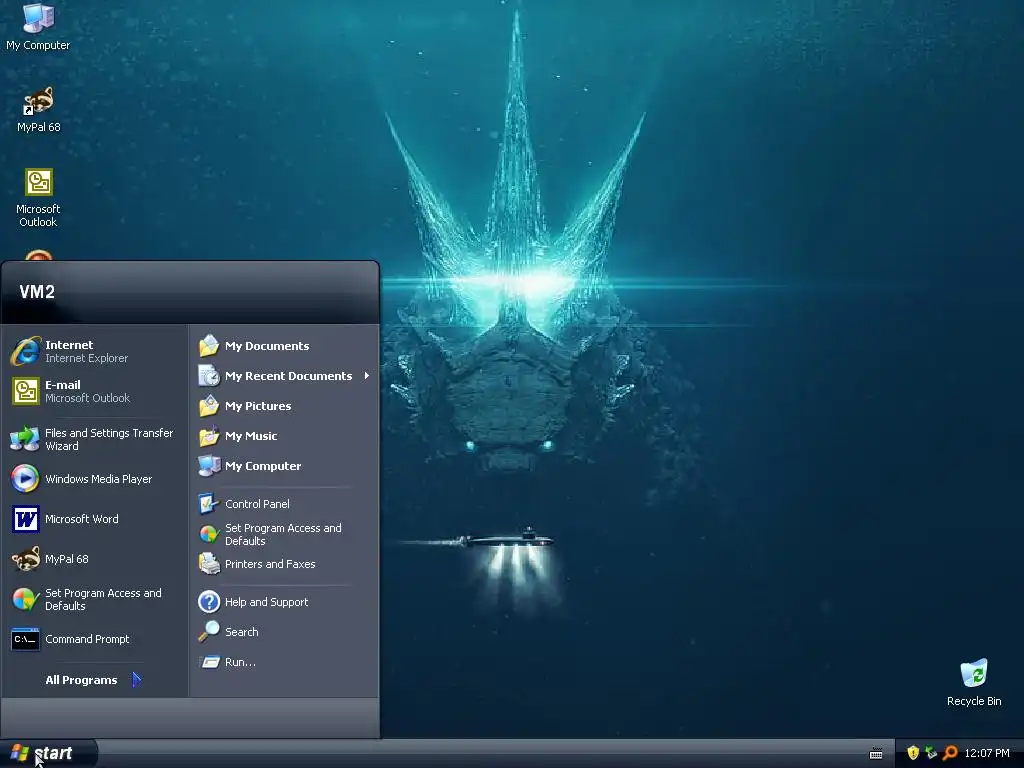
Task: Click the Start button
Action: tap(48, 754)
